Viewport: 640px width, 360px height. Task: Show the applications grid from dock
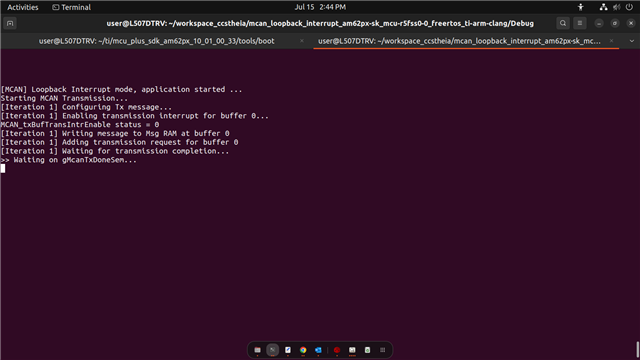(x=382, y=350)
